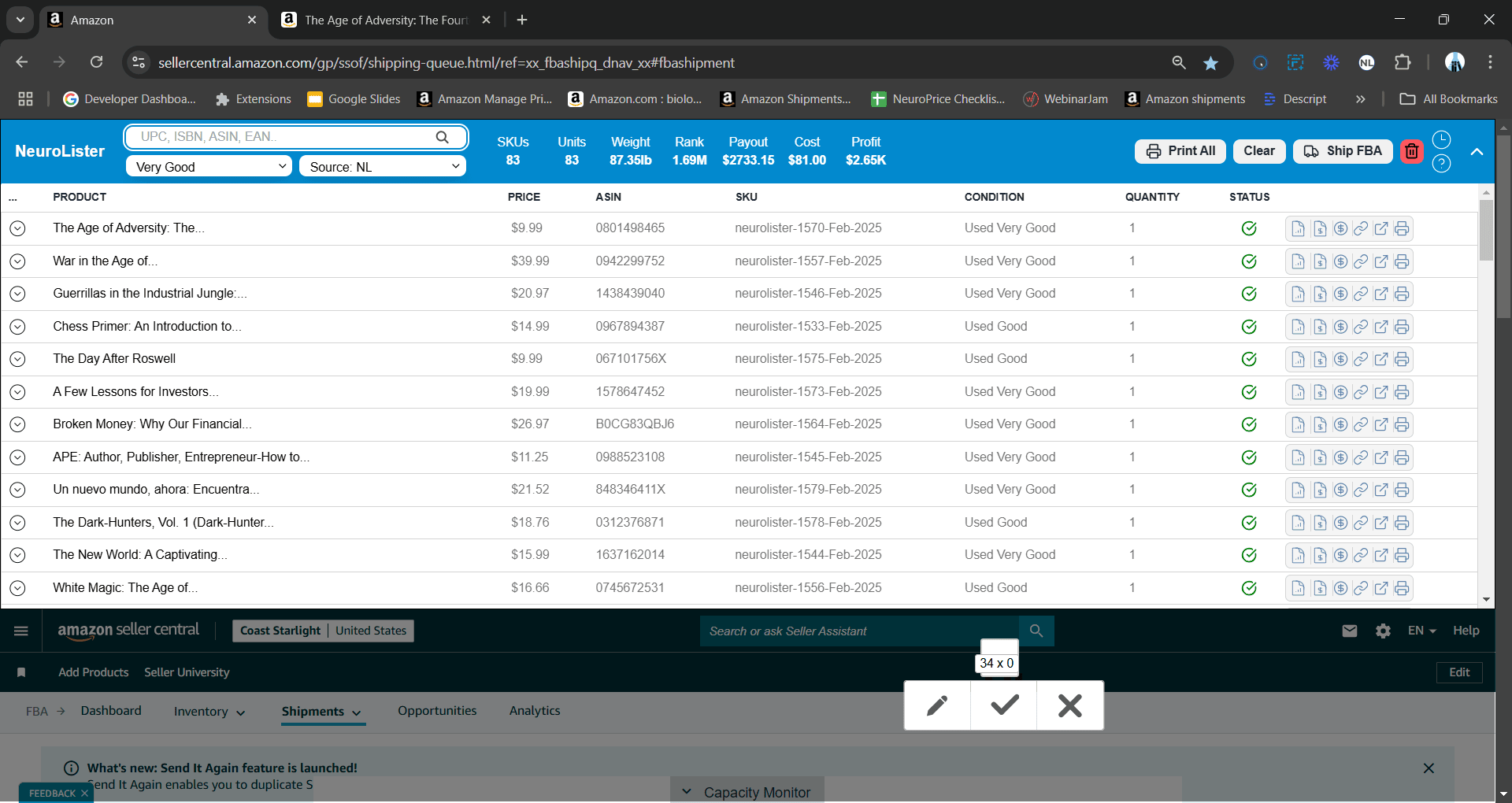Click the Seller Assistant search magnifier button
The width and height of the screenshot is (1512, 803).
[1036, 631]
